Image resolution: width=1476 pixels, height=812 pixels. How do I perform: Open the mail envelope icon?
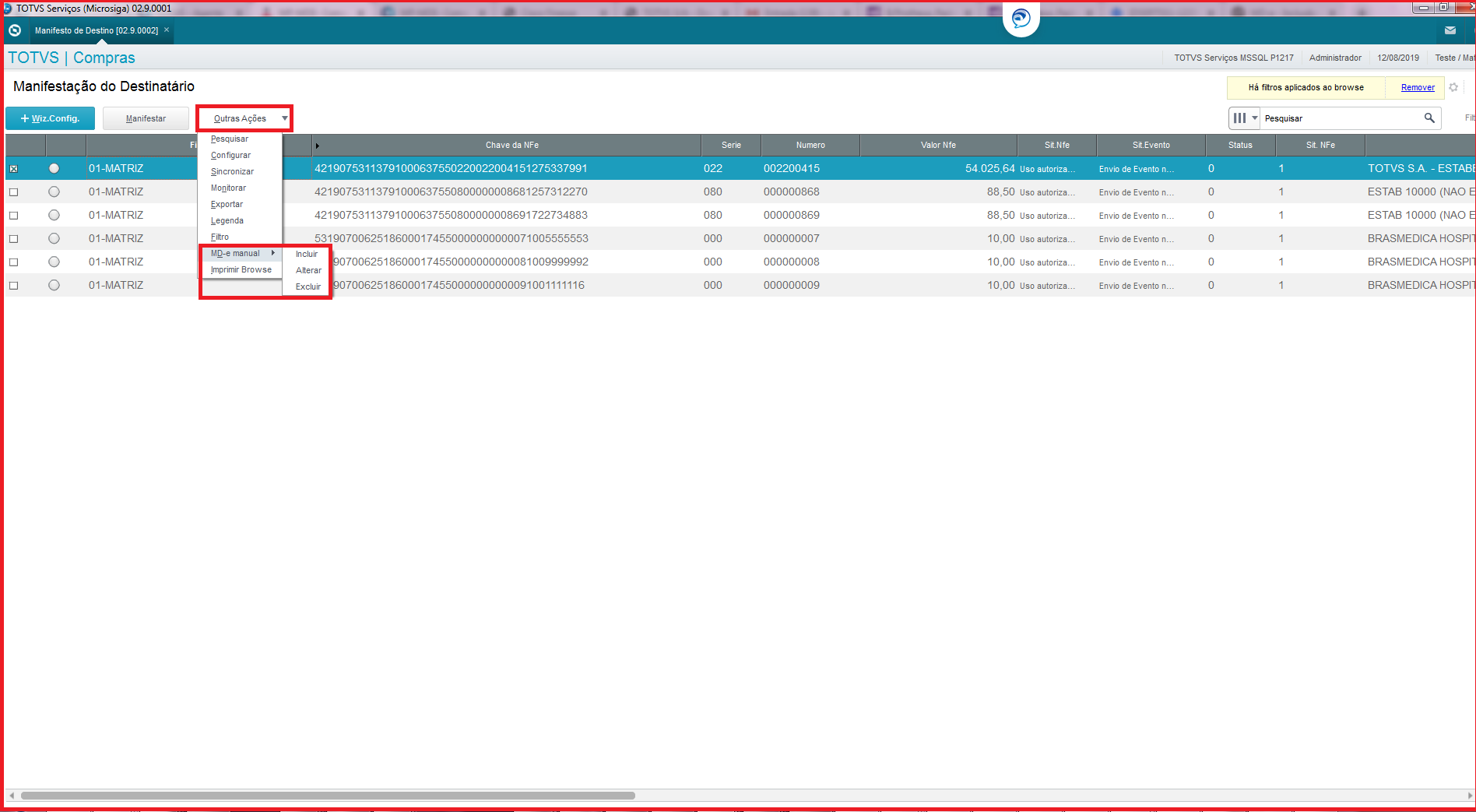[x=1450, y=30]
